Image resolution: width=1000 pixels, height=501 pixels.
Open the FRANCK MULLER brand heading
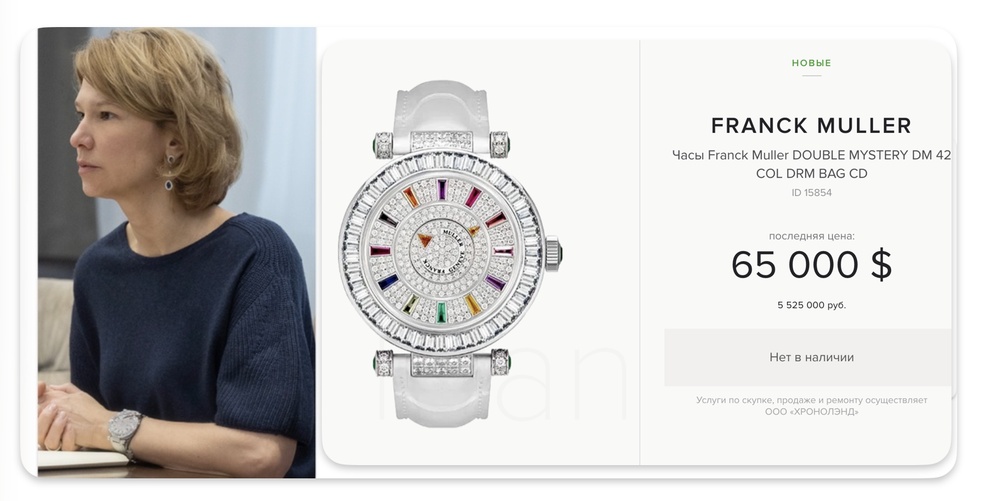pos(811,126)
